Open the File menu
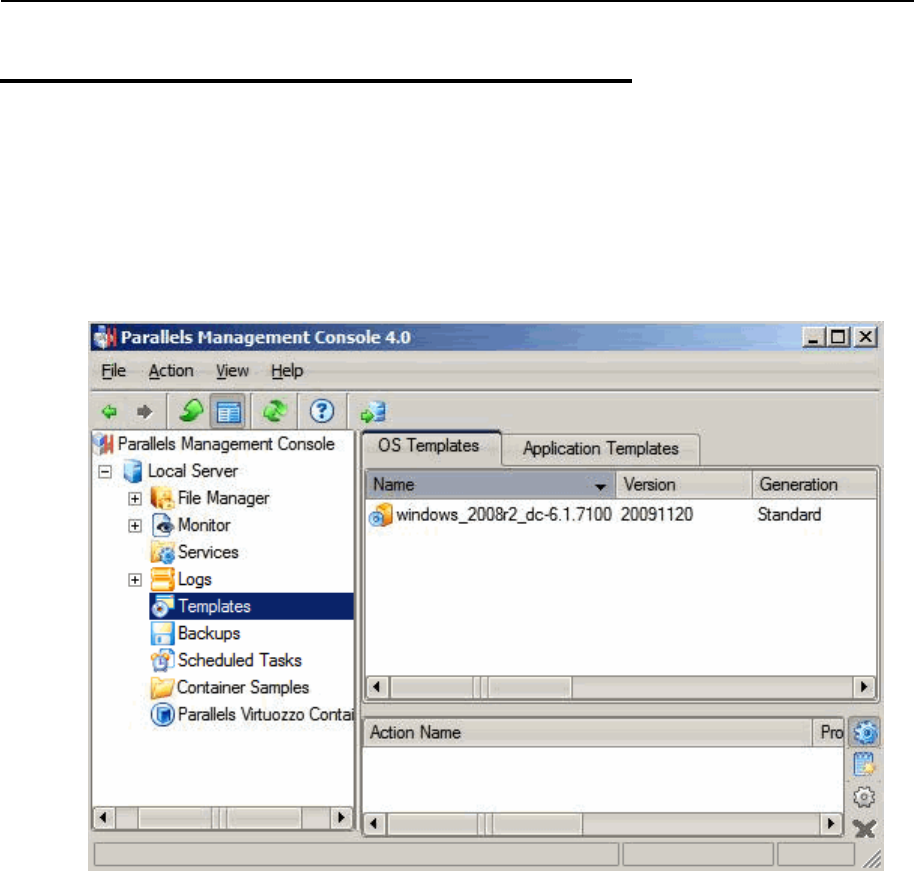This screenshot has height=871, width=914. [x=114, y=371]
